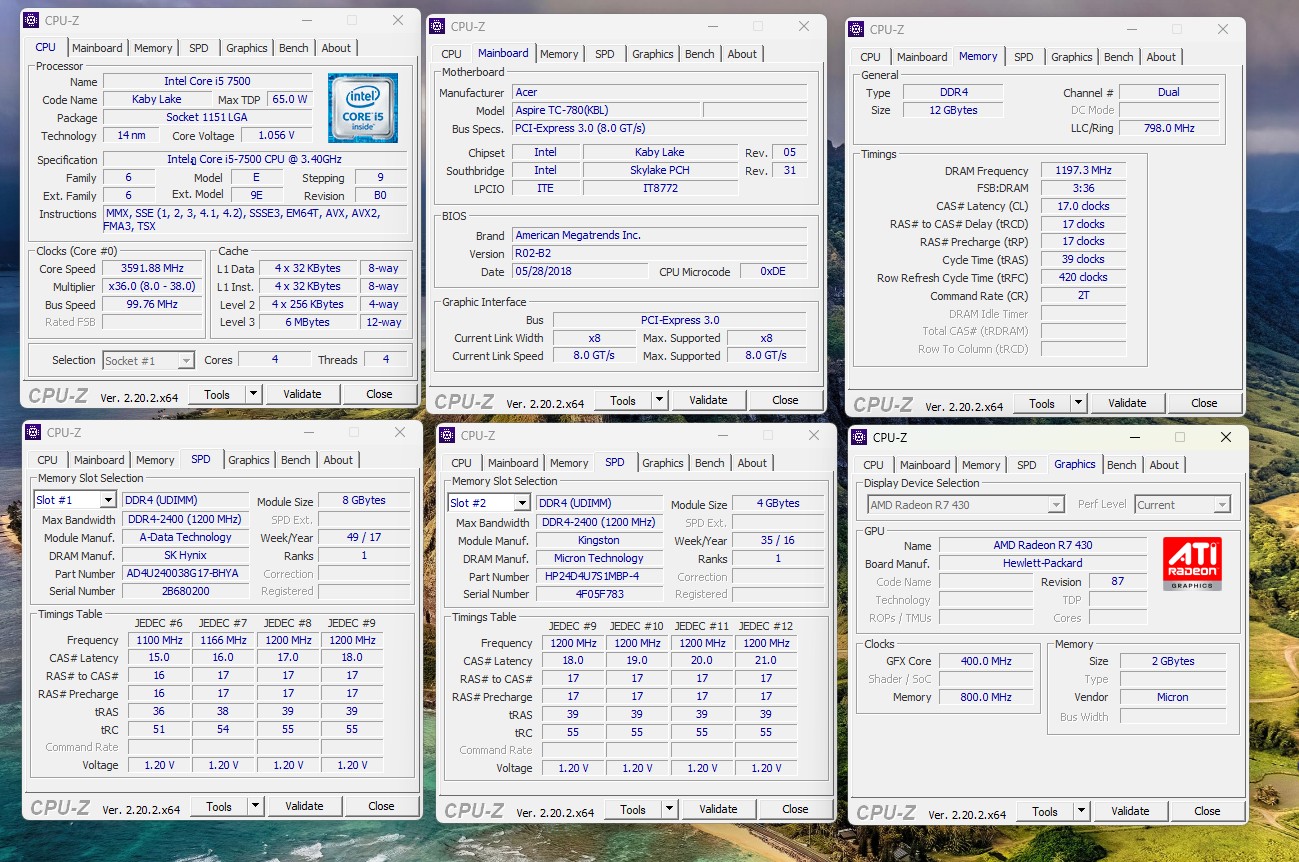Go to the SPD tab in the Graphics-tab window

[x=1027, y=465]
